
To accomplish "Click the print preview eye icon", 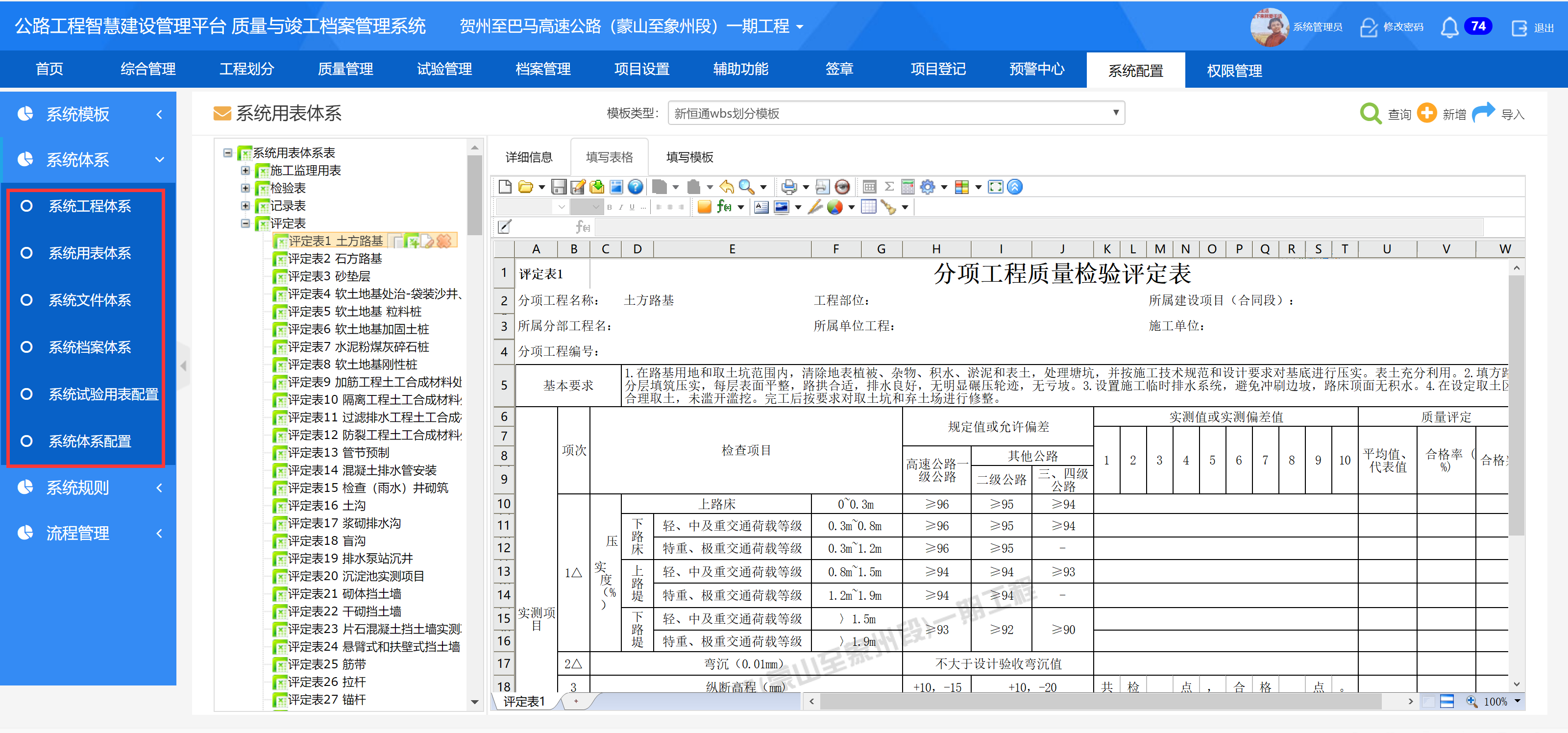I will tap(842, 187).
